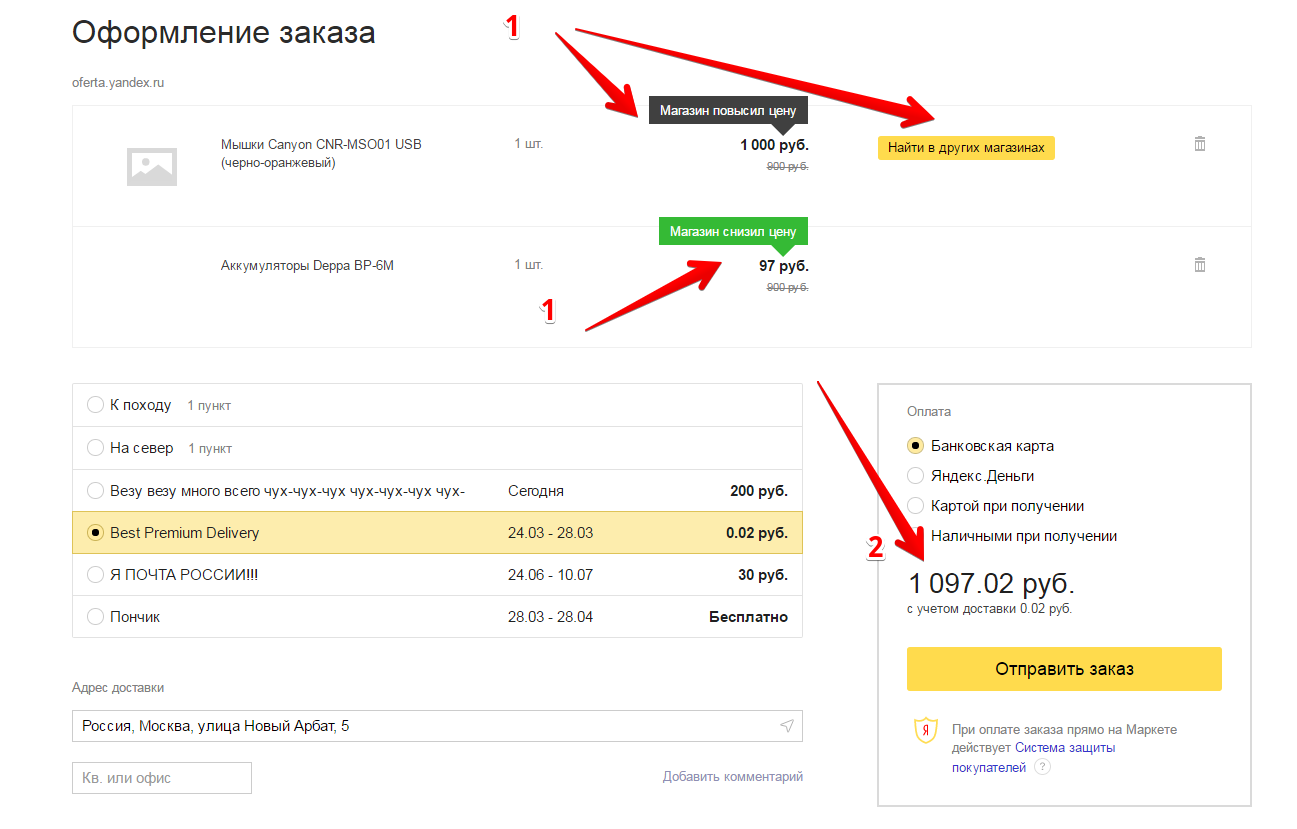Click the 97 руб. price
Screen dimensions: 1297x829
[784, 266]
